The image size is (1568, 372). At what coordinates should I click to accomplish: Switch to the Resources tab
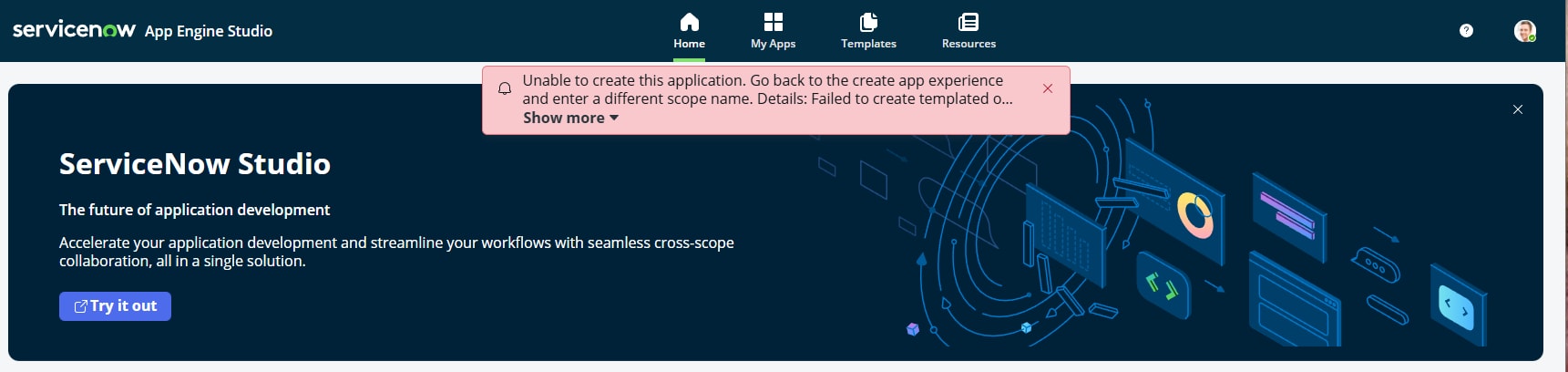(x=968, y=31)
